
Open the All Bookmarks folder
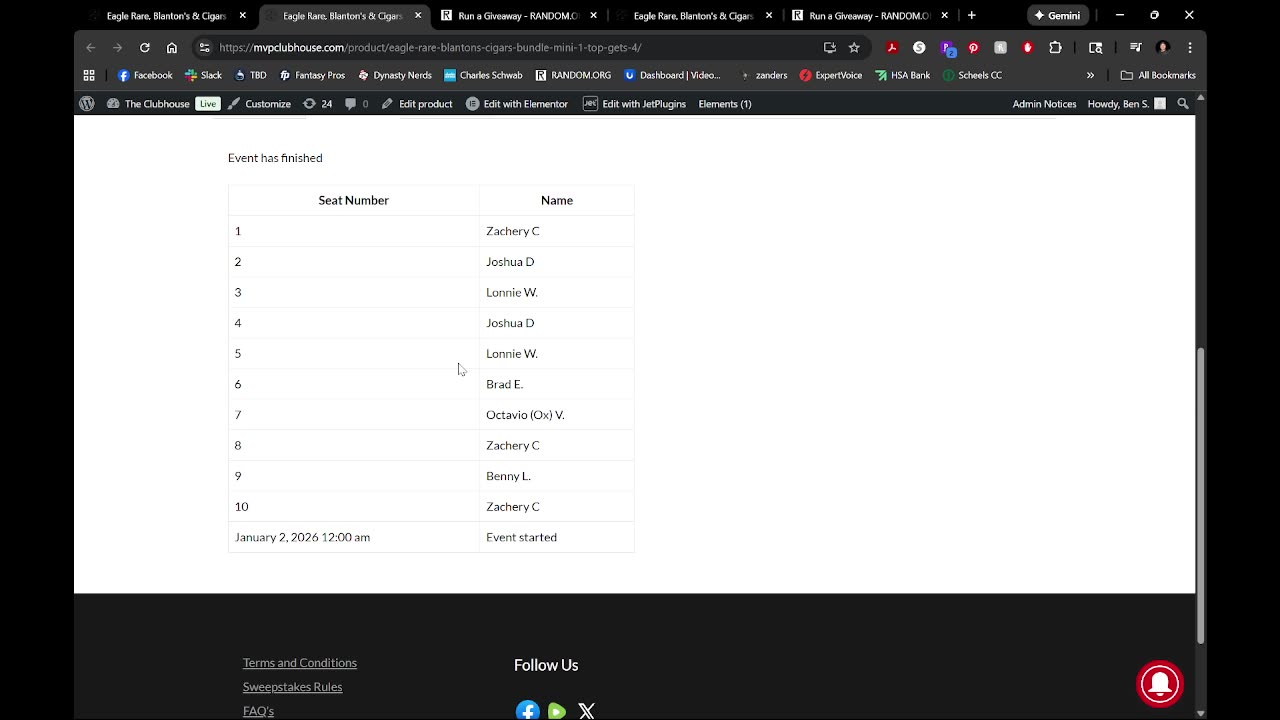(1158, 75)
